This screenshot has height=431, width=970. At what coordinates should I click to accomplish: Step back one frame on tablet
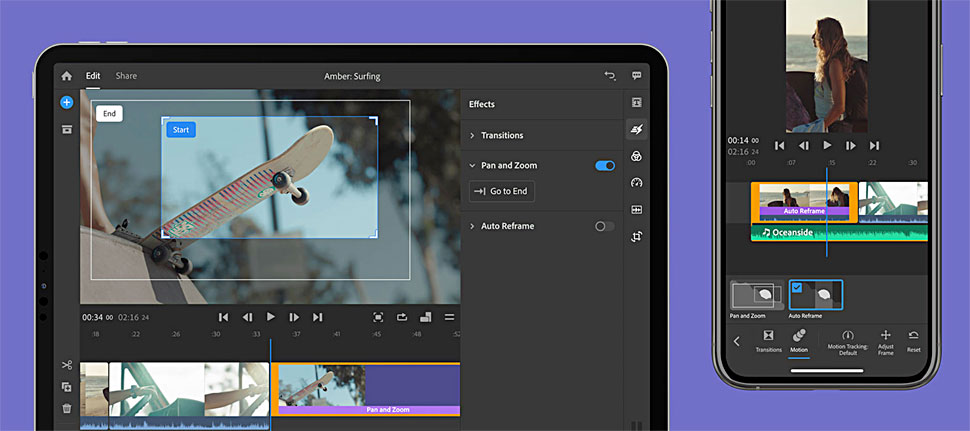coord(247,317)
